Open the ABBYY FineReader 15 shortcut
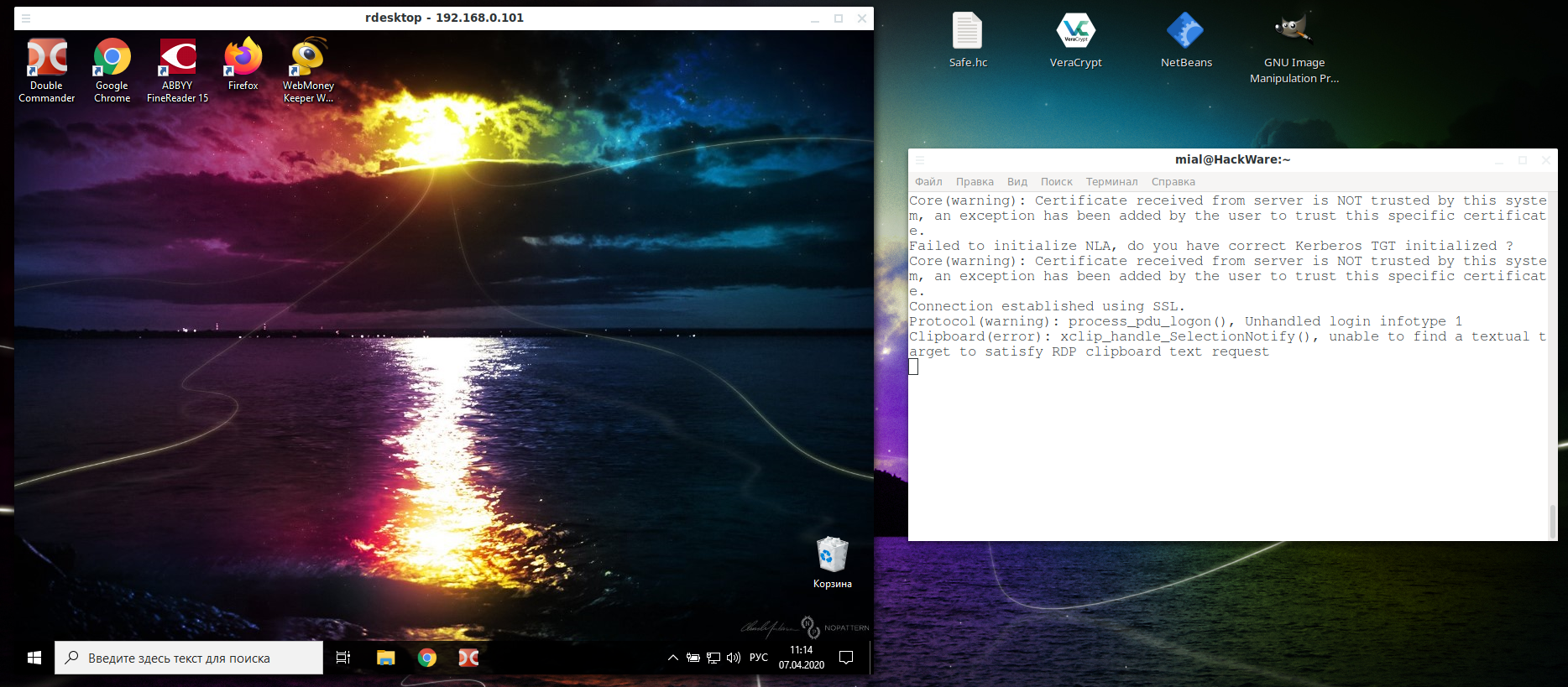Viewport: 1568px width, 687px height. click(177, 59)
